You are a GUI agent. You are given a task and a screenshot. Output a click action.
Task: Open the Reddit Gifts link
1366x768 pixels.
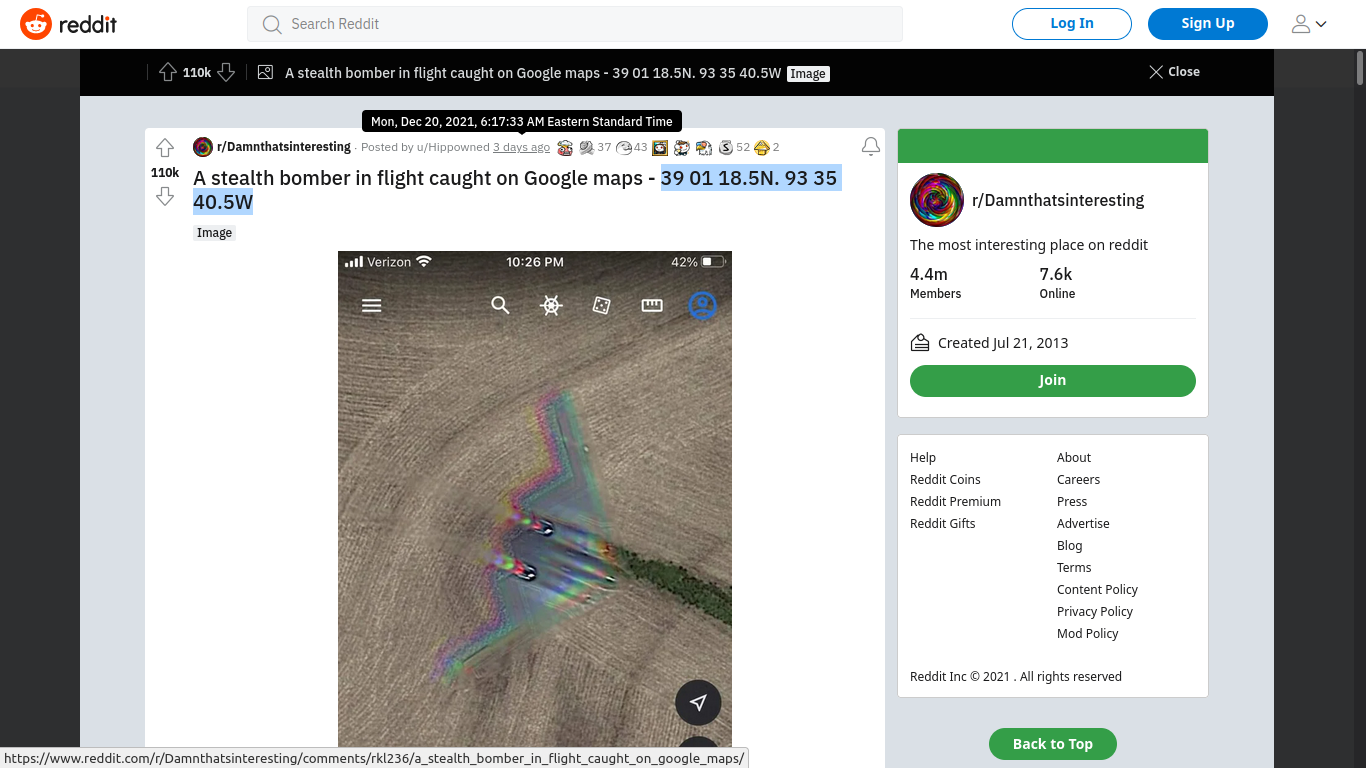click(942, 524)
